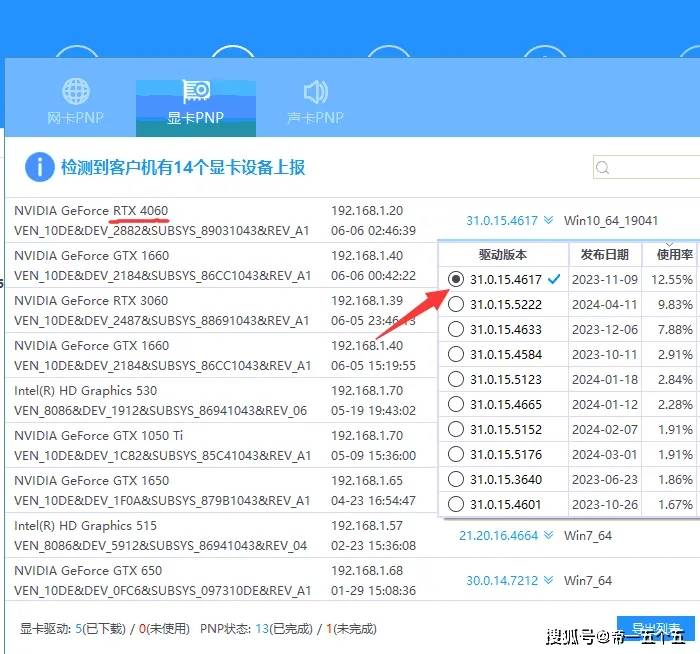The image size is (700, 654).
Task: Click the 13(已完成) PNP completed count
Action: click(x=284, y=629)
